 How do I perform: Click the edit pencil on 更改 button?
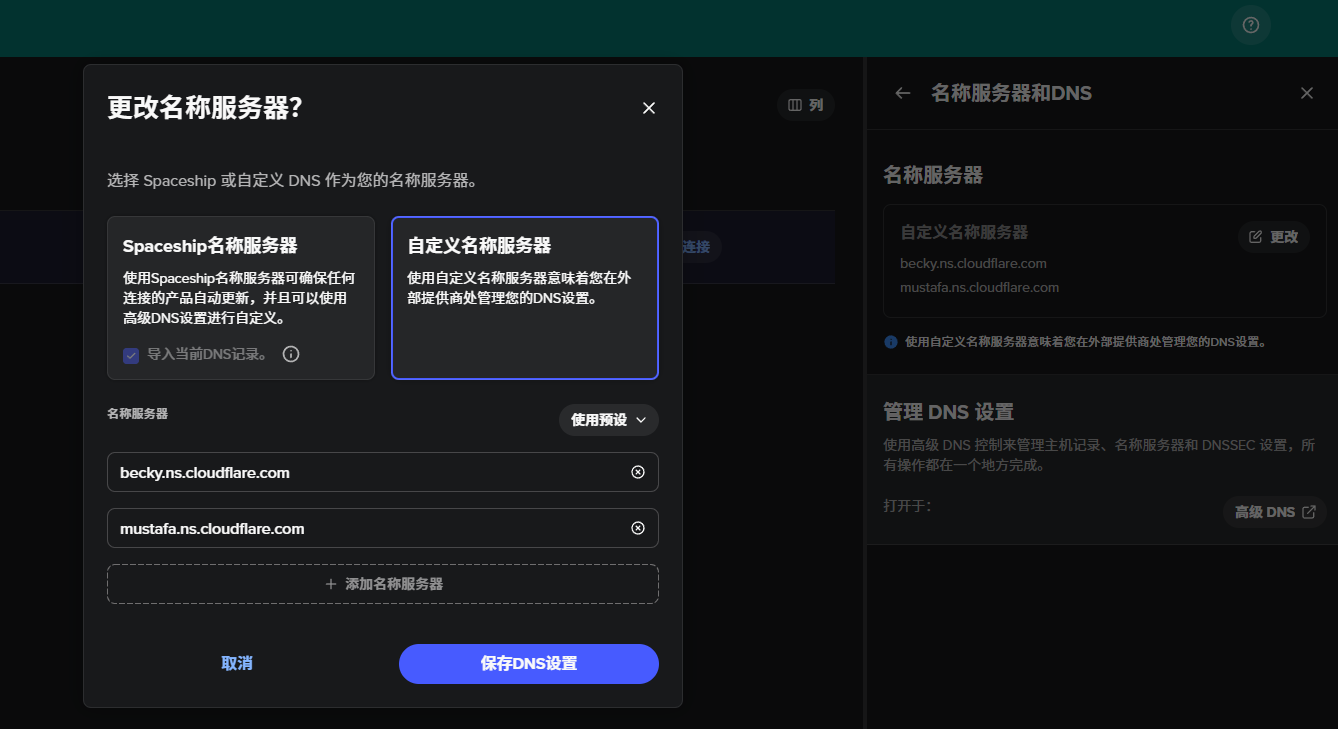tap(1255, 237)
